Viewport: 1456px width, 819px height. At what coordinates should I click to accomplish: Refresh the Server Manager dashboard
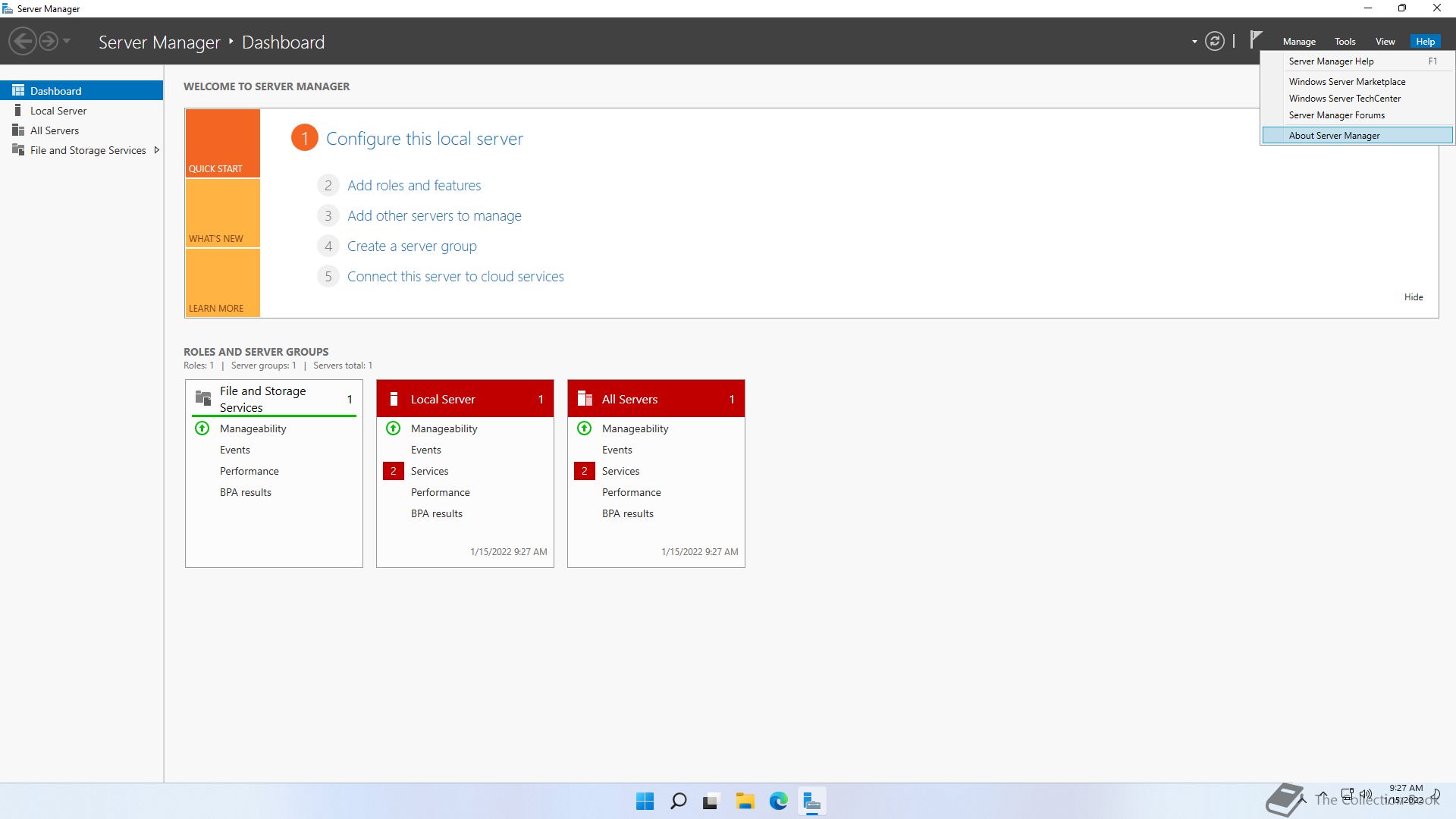1214,41
